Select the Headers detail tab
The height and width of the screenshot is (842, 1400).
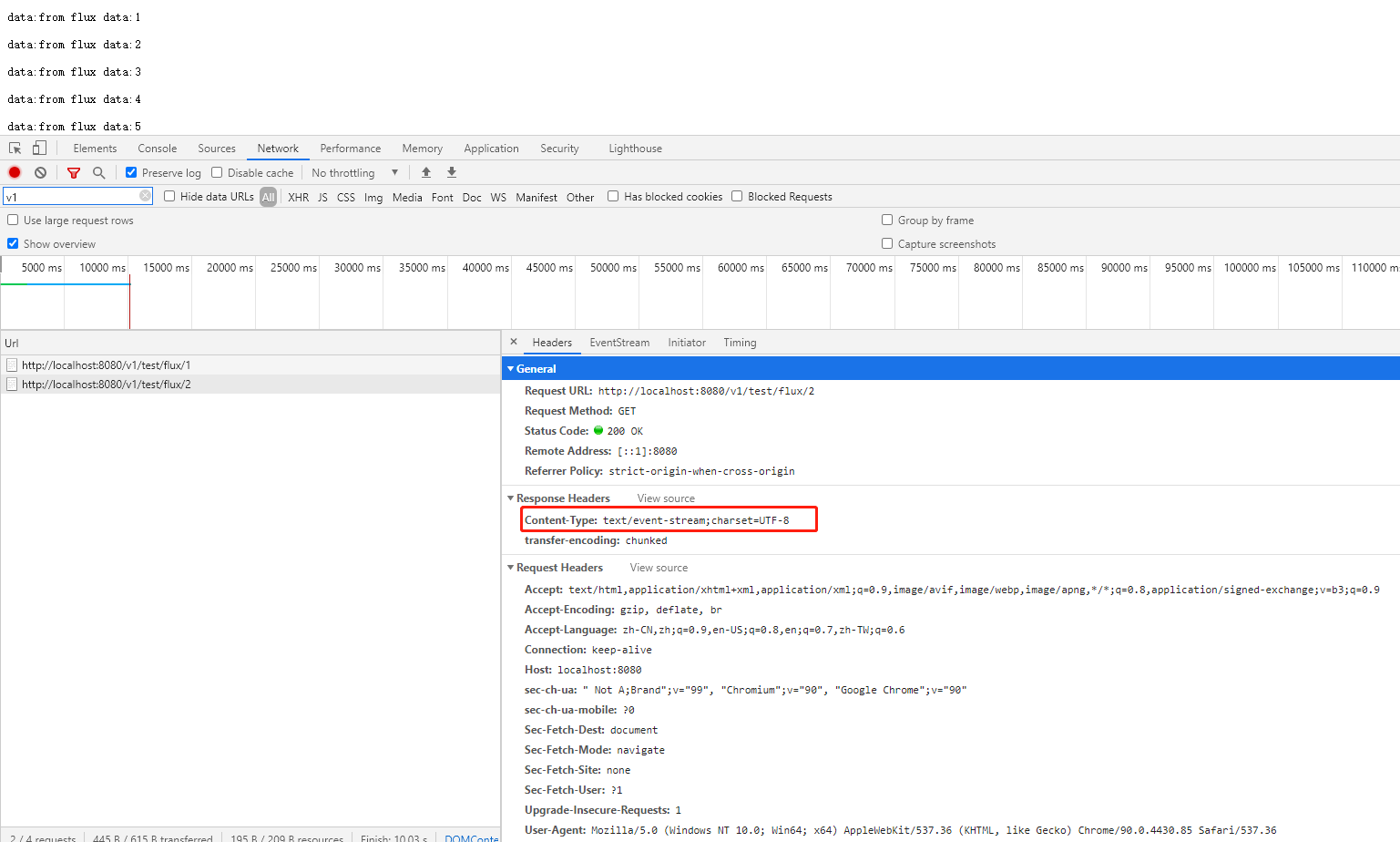[552, 343]
